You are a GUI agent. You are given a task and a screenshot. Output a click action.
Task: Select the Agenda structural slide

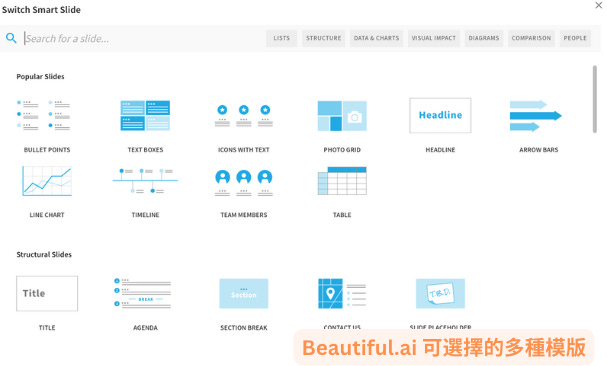(x=142, y=293)
